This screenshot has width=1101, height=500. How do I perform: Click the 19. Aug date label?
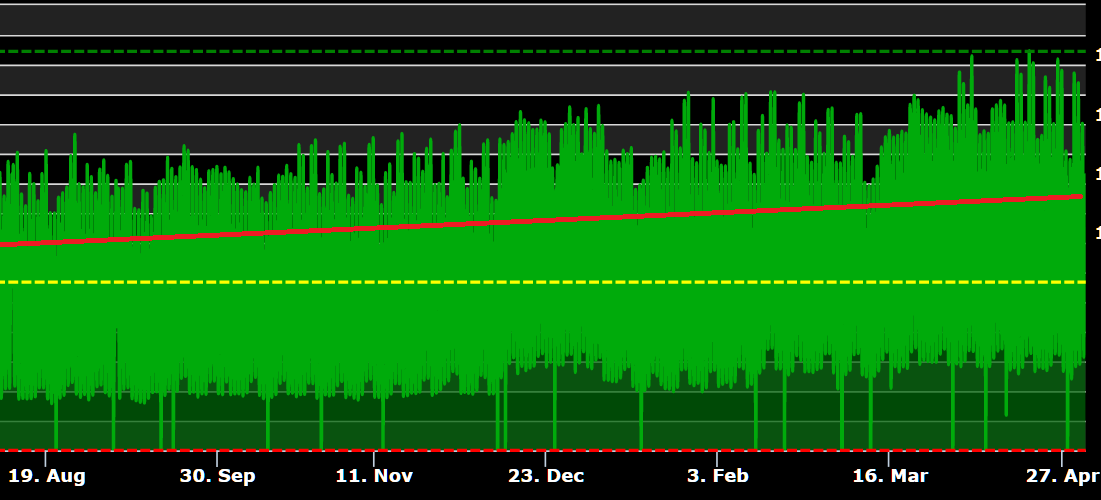point(45,476)
